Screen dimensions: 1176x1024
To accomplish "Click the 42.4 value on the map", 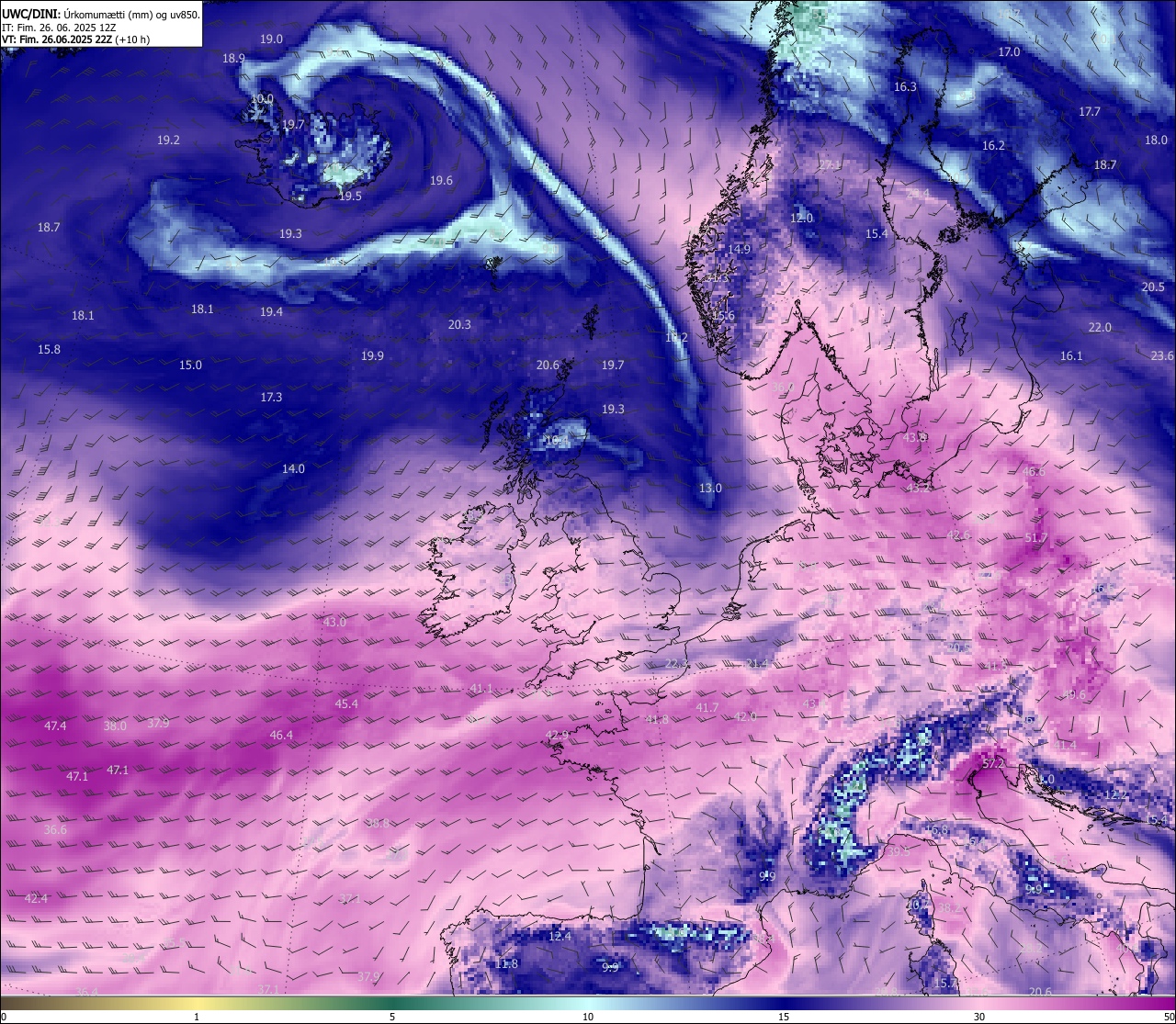I will point(36,897).
